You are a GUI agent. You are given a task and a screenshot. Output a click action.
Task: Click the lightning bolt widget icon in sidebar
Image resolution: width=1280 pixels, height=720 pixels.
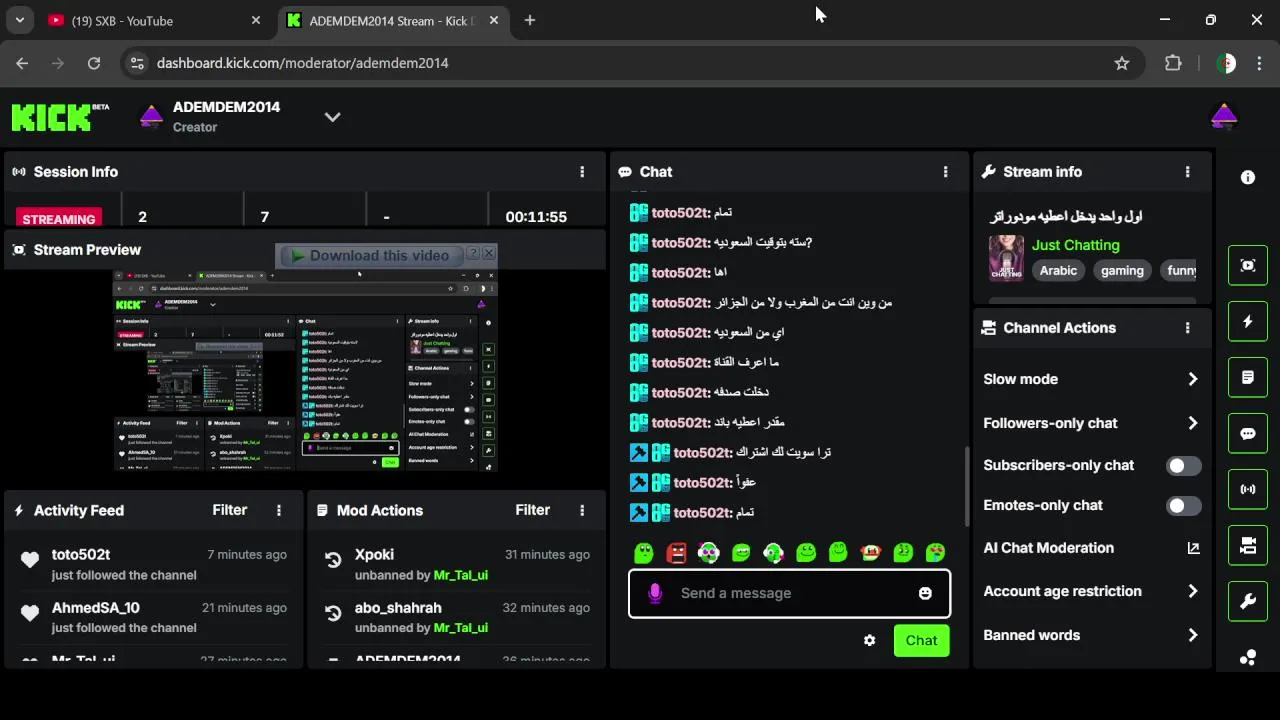tap(1247, 321)
